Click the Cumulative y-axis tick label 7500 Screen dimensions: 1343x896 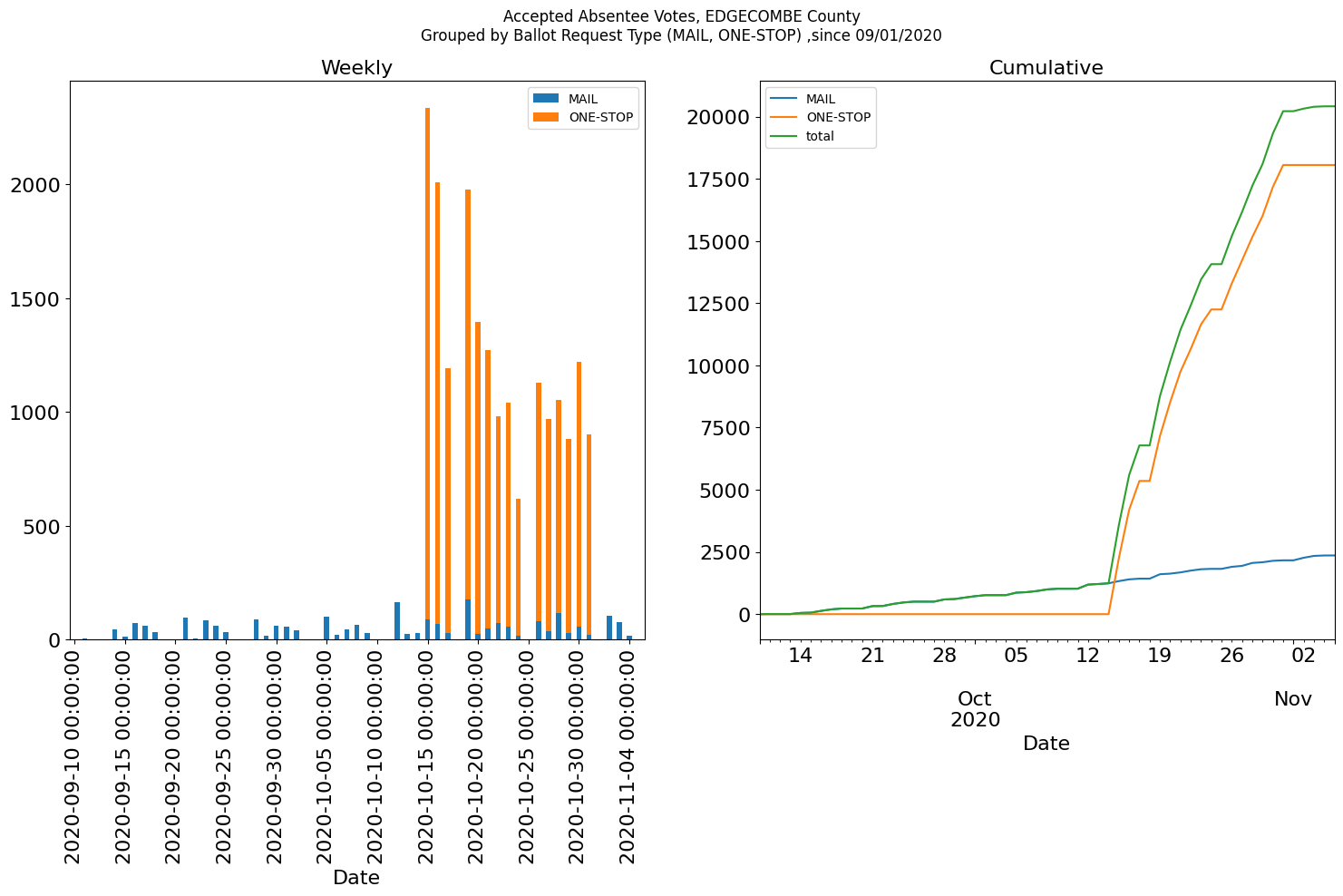(725, 428)
